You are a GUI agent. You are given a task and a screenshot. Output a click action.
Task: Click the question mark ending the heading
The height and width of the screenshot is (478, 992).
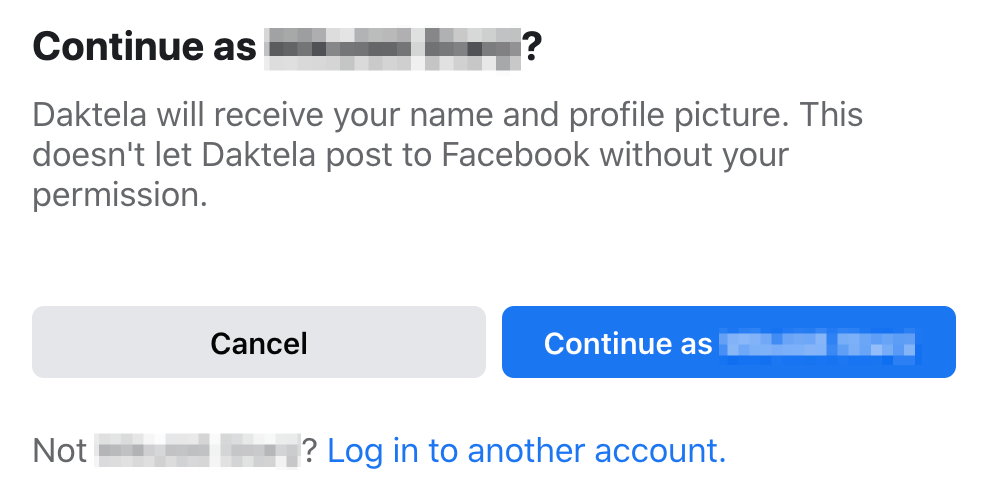click(533, 48)
